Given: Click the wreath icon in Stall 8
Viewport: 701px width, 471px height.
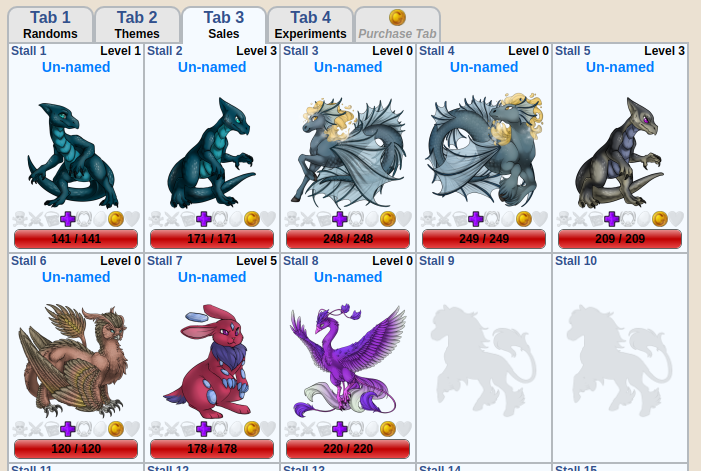Looking at the screenshot, I should coord(355,429).
